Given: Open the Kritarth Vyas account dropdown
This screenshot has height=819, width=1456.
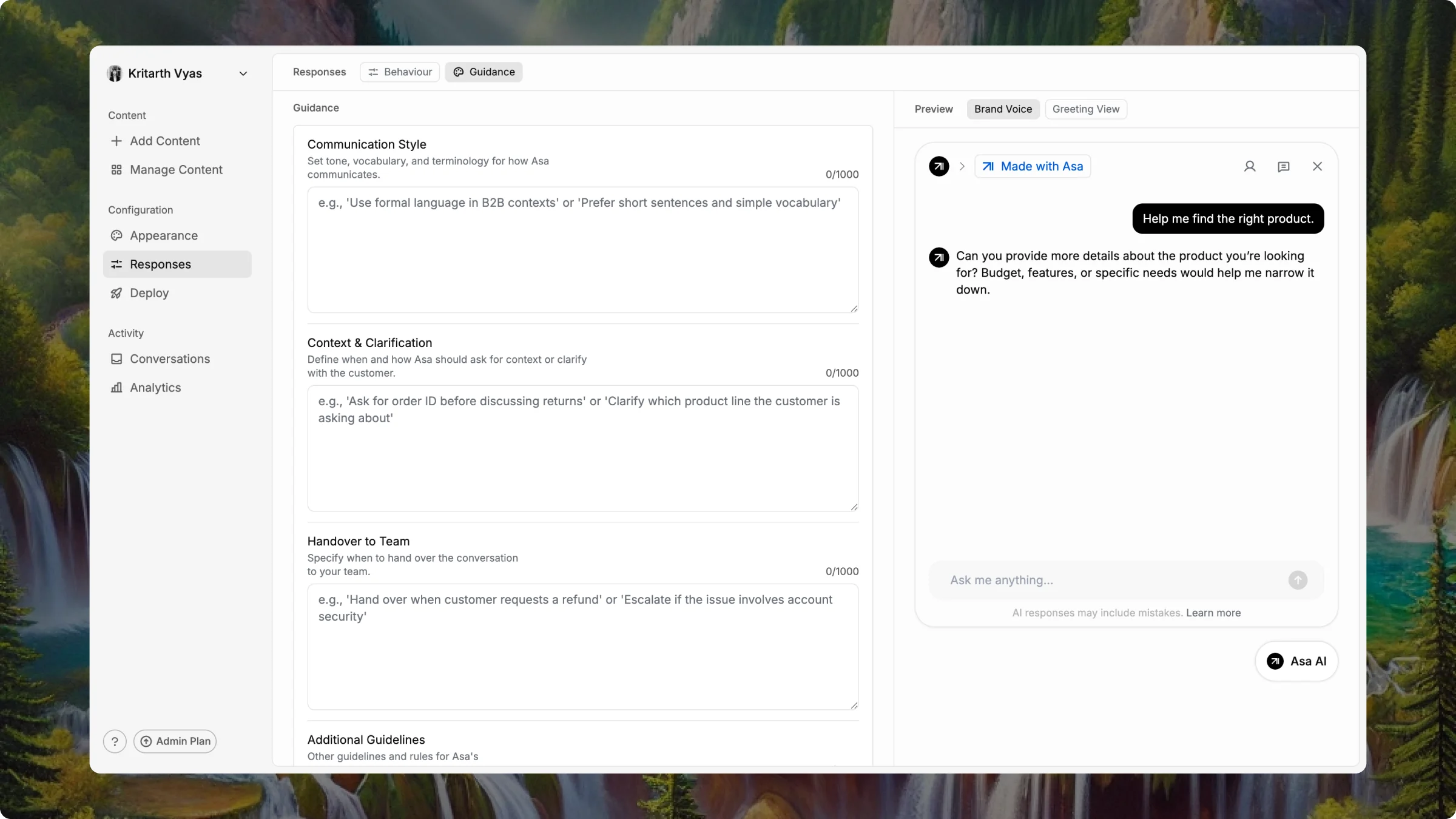Looking at the screenshot, I should pyautogui.click(x=177, y=73).
